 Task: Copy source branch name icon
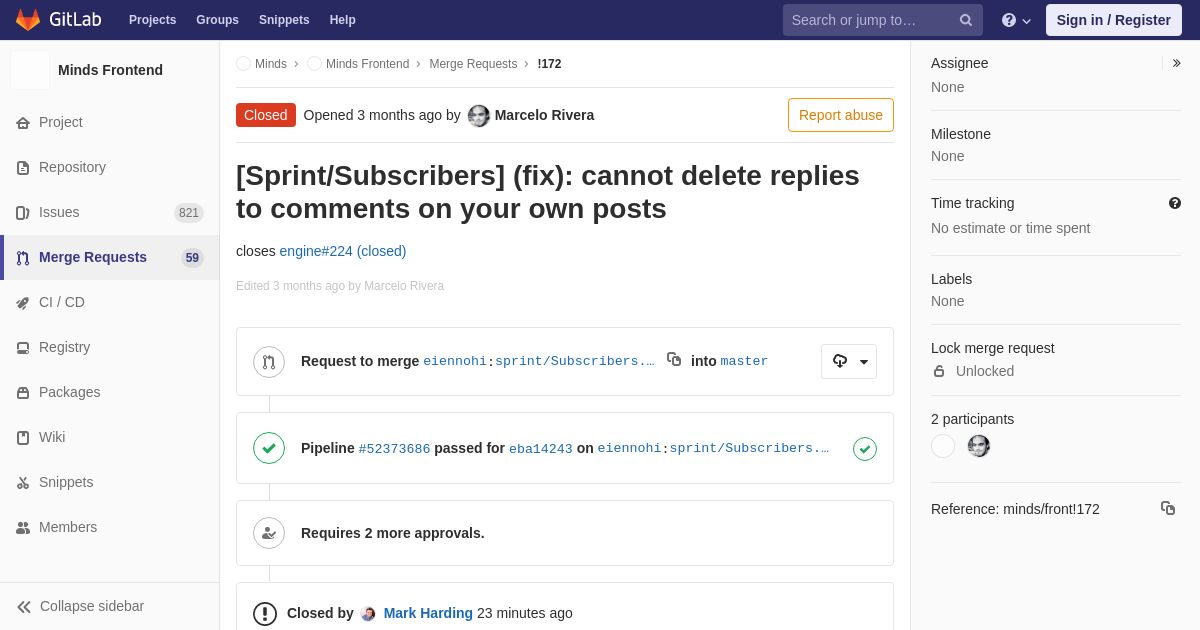[x=674, y=359]
